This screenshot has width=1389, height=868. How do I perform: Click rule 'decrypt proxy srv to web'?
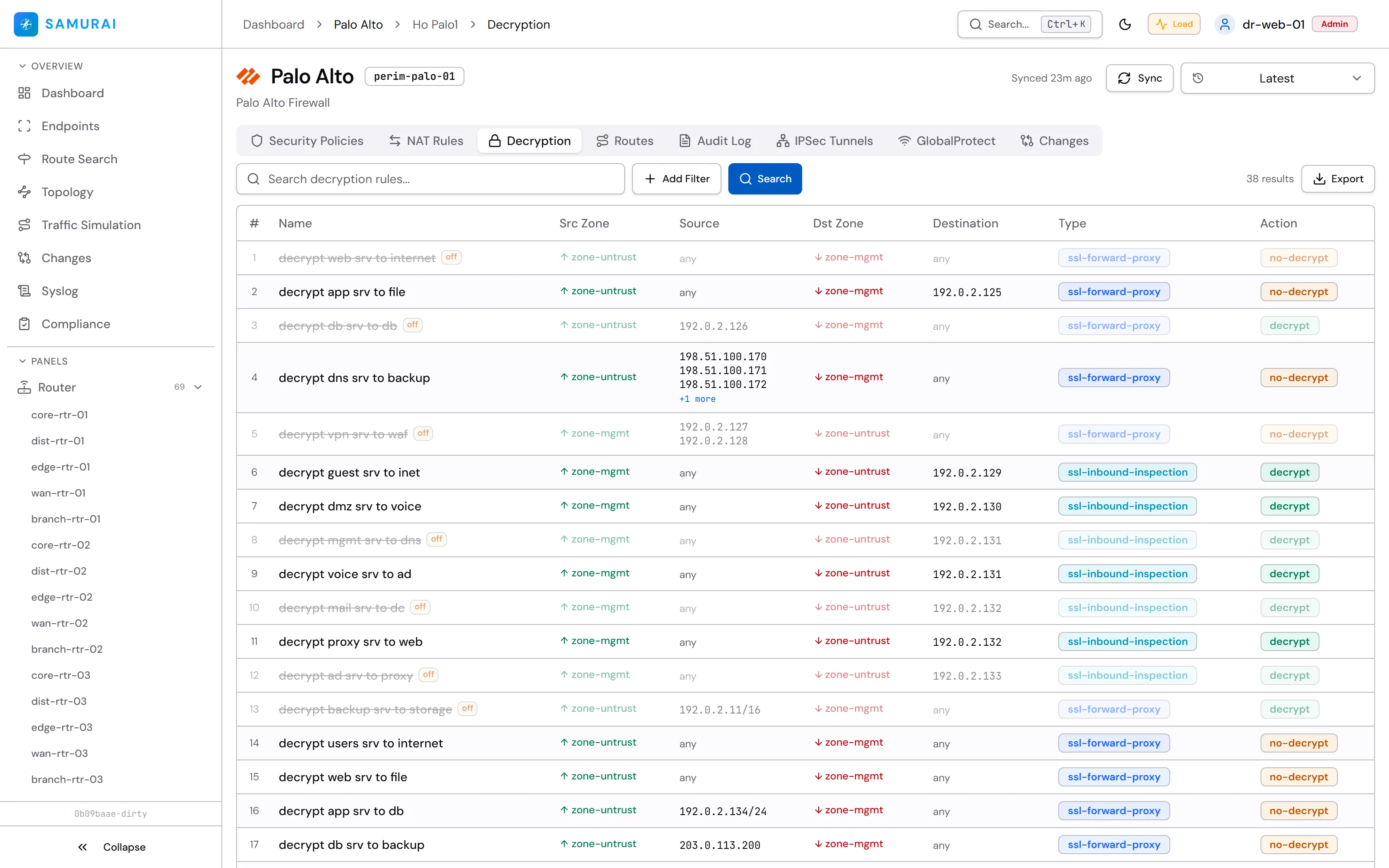351,642
